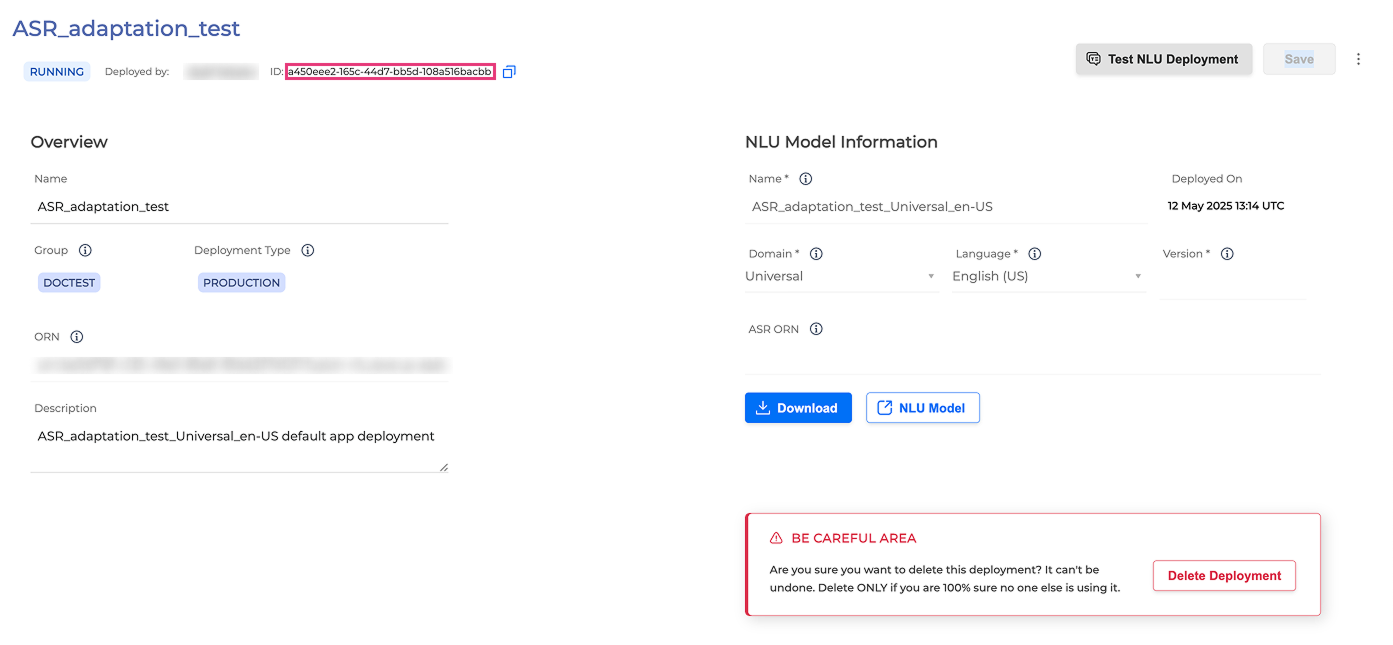
Task: Expand the Domain dropdown showing Universal
Action: pyautogui.click(x=840, y=277)
